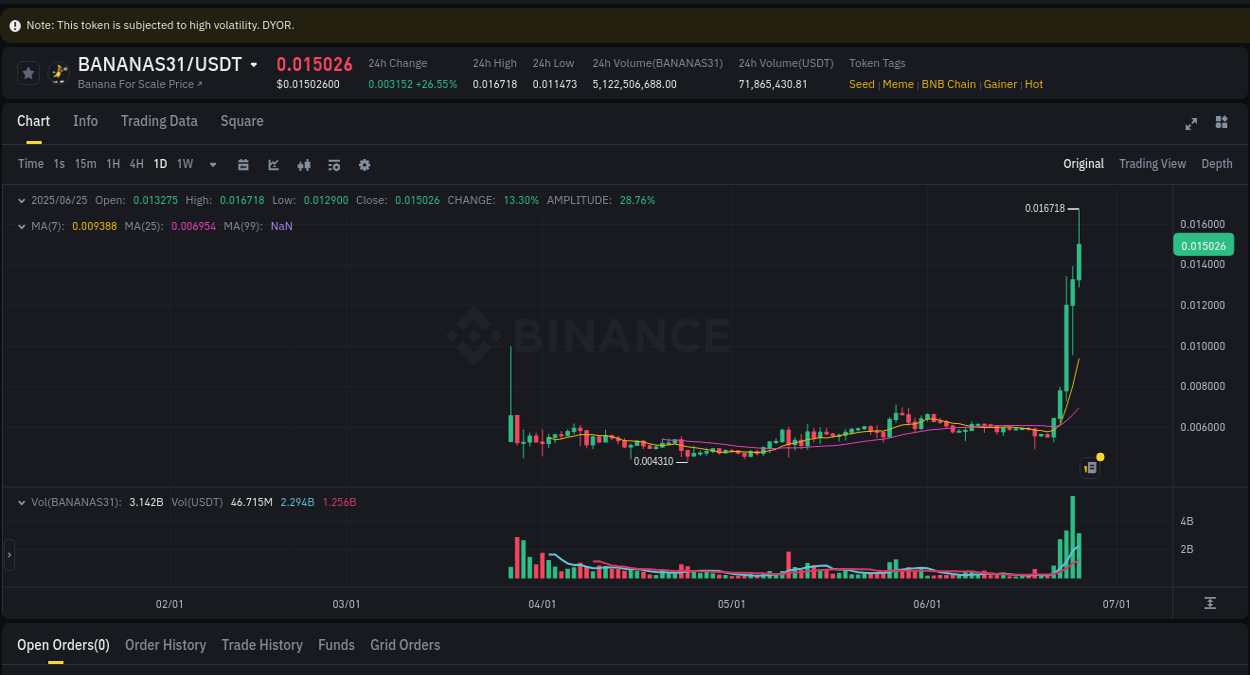Select the chart style icon
Viewport: 1250px width, 675px height.
[273, 164]
